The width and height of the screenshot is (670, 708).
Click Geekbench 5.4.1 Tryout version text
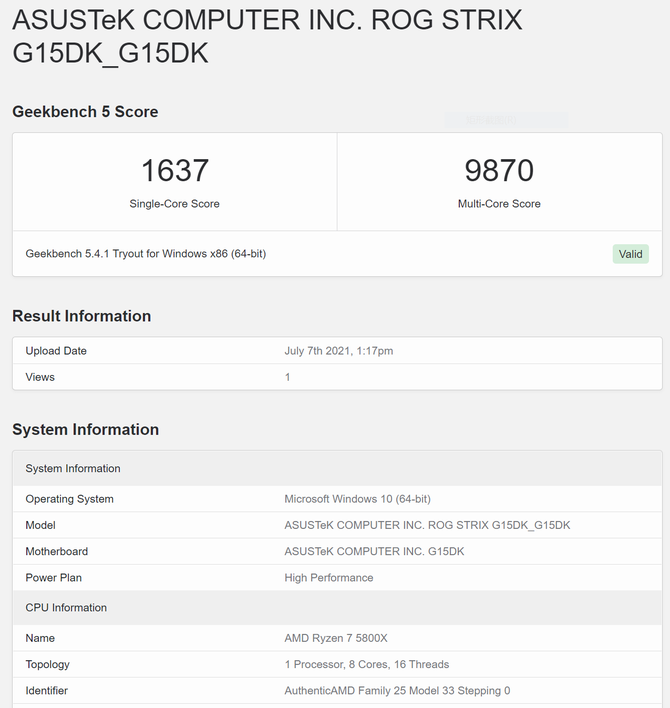tap(145, 254)
